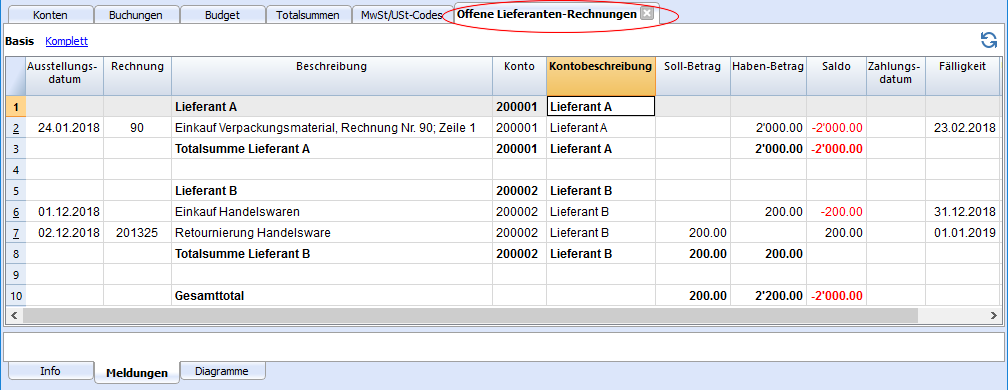Close the Offene Lieferanten-Rechnungen tab
The height and width of the screenshot is (390, 1008).
coord(647,13)
